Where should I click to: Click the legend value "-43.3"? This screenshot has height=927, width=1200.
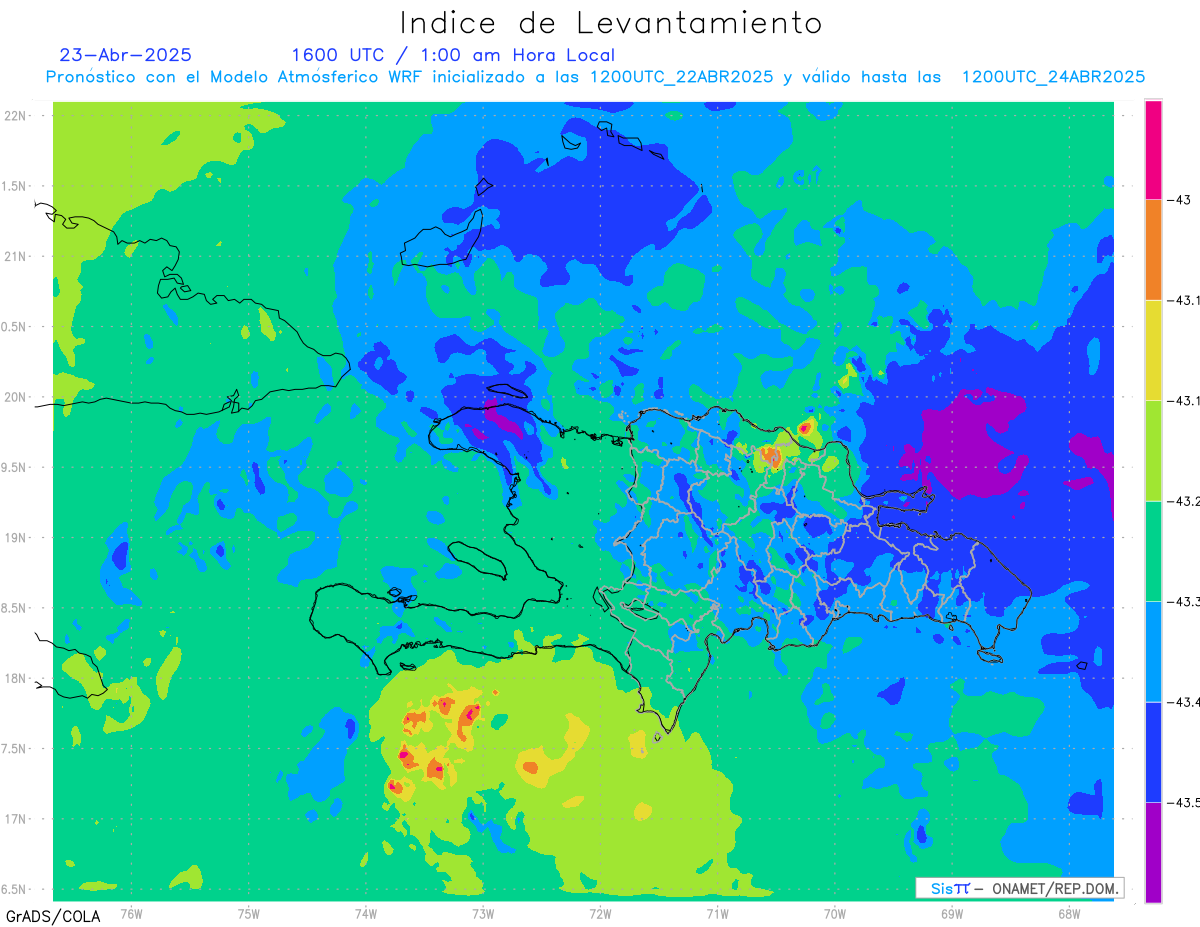coord(1185,601)
